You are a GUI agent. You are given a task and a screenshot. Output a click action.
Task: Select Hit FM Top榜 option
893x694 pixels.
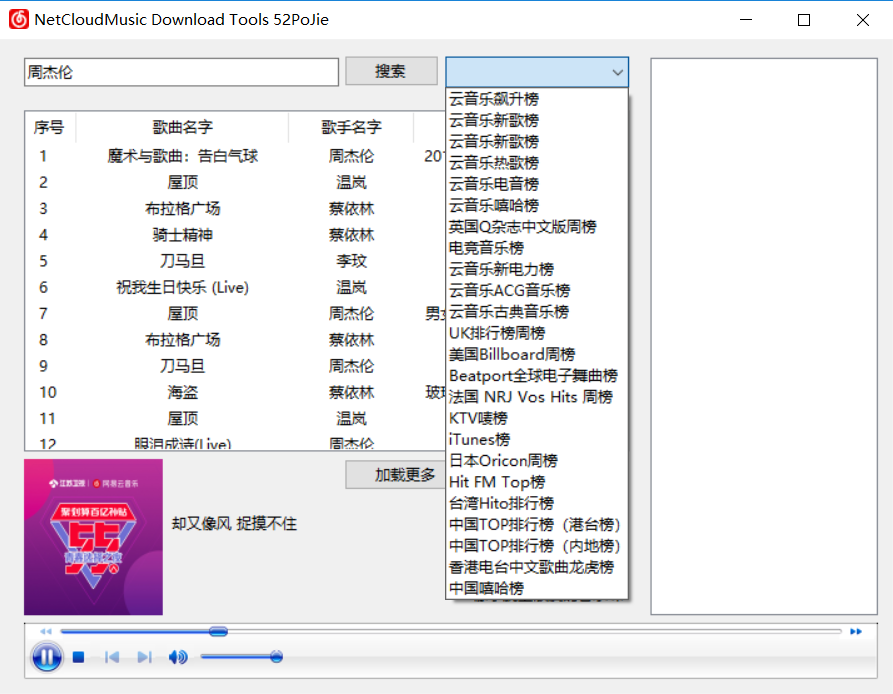pyautogui.click(x=536, y=482)
